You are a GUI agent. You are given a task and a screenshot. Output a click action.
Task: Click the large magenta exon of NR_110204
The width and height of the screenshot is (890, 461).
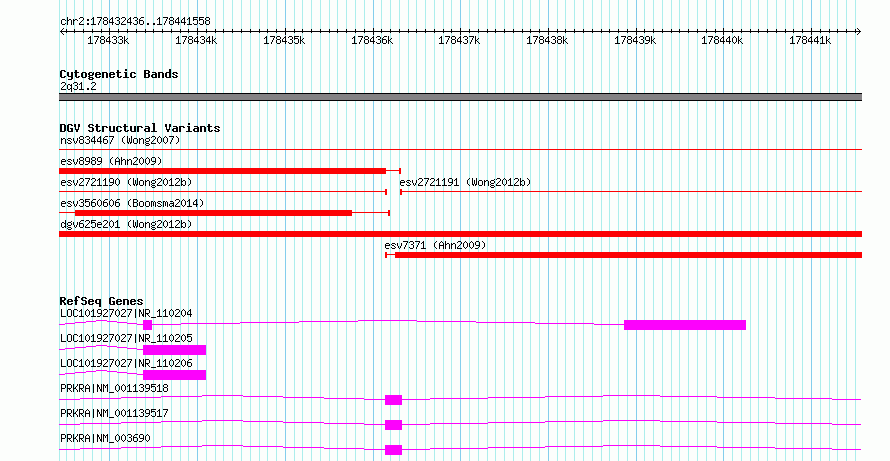point(685,325)
